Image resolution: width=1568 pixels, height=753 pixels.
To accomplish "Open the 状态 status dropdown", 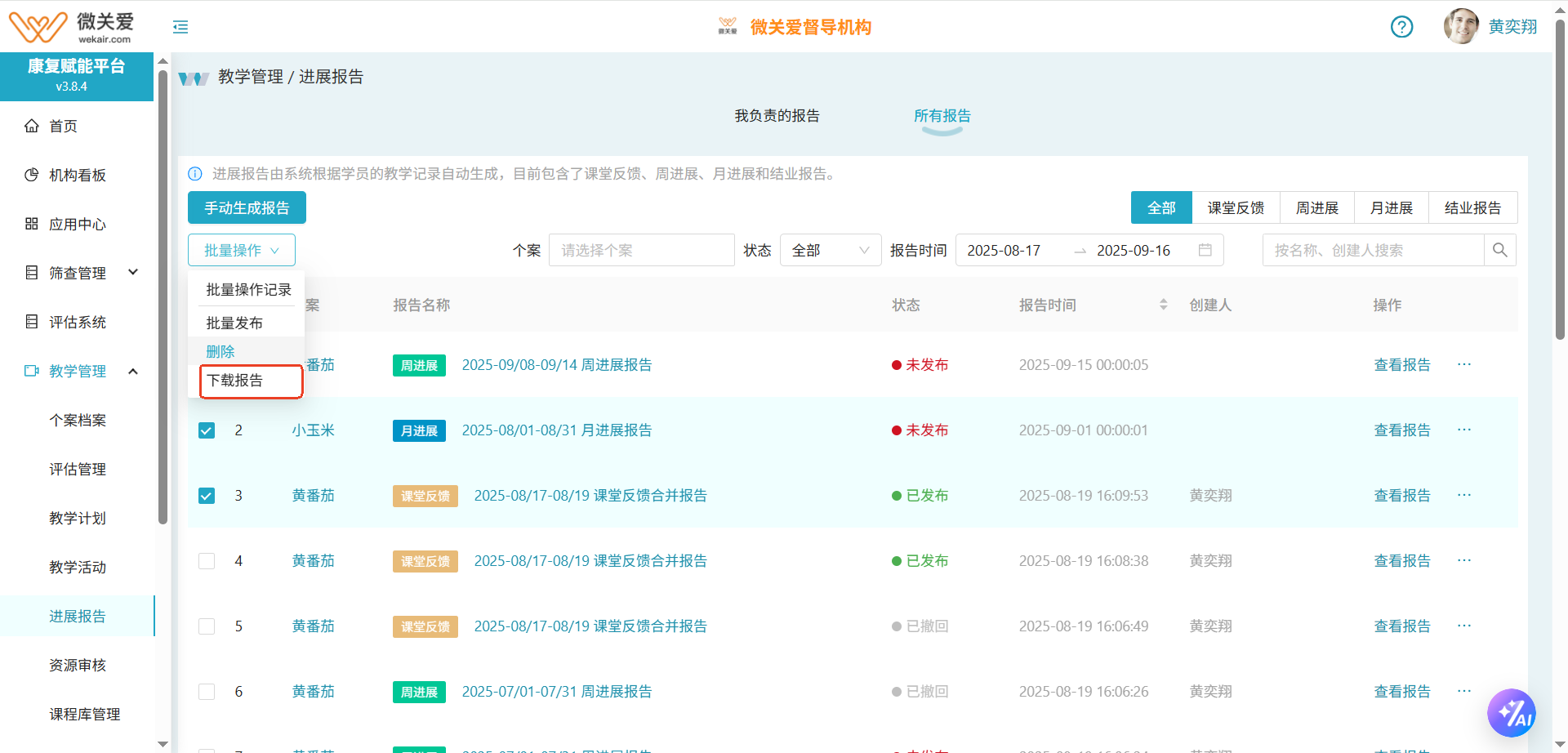I will click(830, 250).
